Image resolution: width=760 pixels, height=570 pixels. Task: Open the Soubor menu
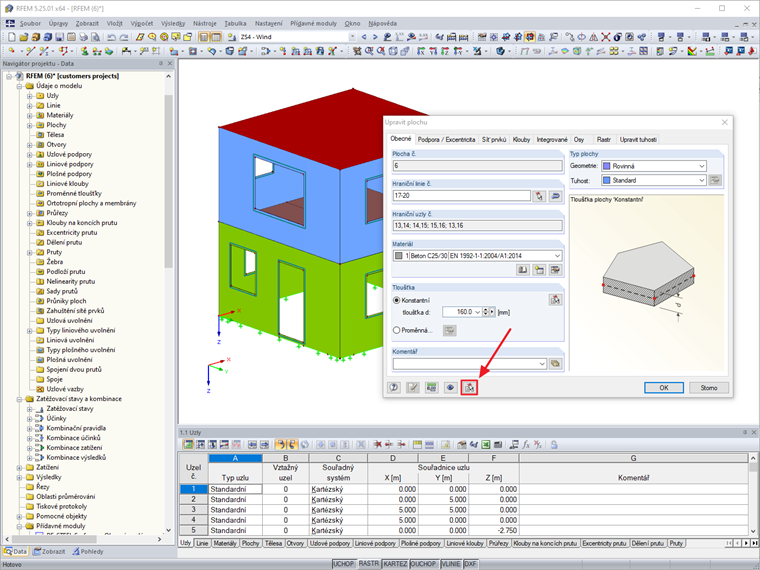point(30,23)
